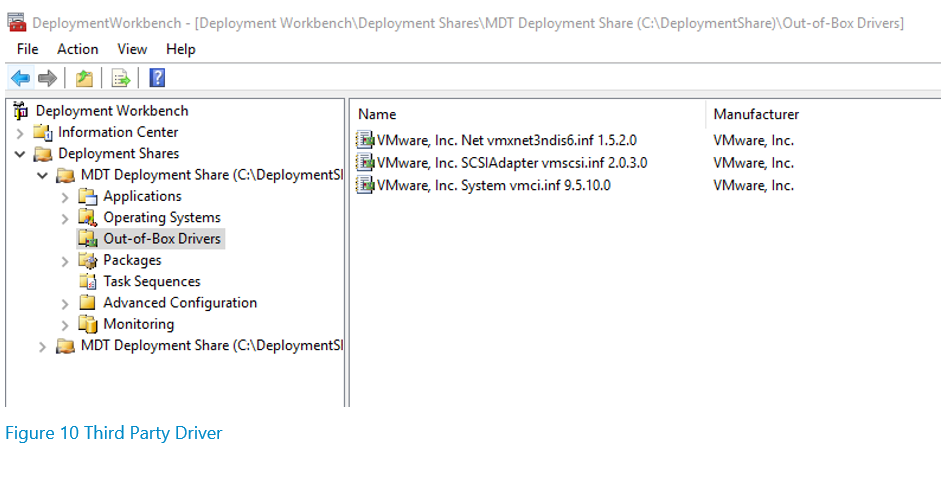
Task: Select the Deployment Shares tree label
Action: click(119, 153)
